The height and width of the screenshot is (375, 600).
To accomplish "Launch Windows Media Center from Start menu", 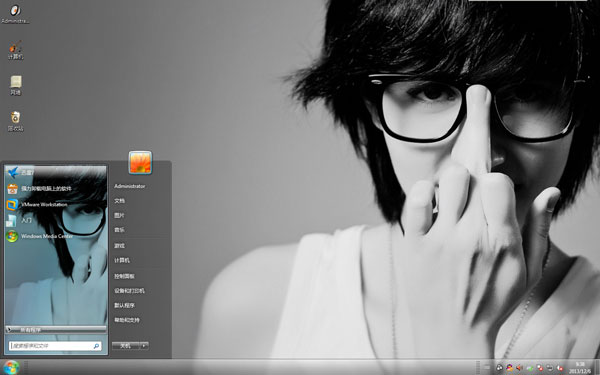I will point(56,236).
